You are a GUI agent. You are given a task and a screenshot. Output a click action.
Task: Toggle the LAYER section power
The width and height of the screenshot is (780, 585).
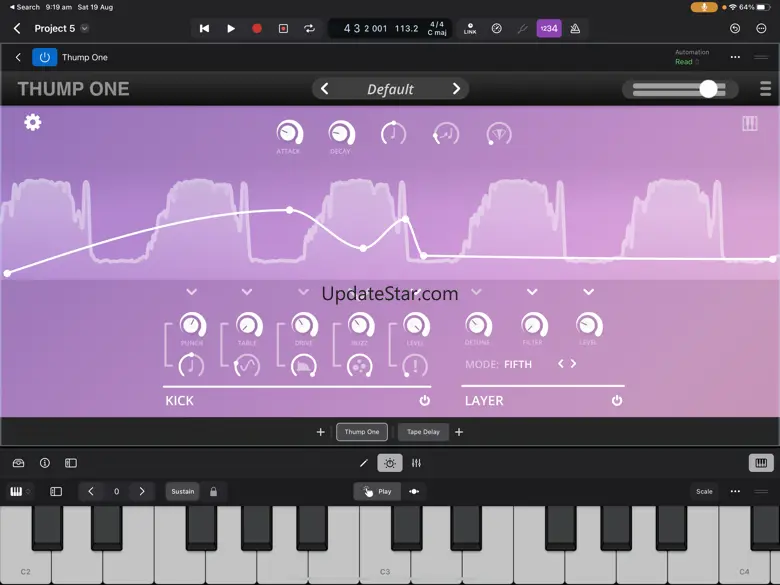[617, 400]
